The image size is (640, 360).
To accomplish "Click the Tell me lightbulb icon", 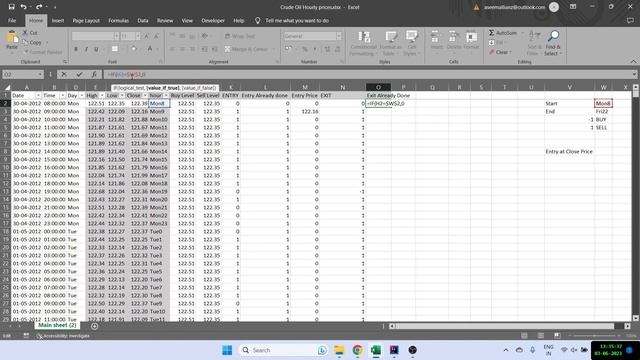I will (x=258, y=20).
